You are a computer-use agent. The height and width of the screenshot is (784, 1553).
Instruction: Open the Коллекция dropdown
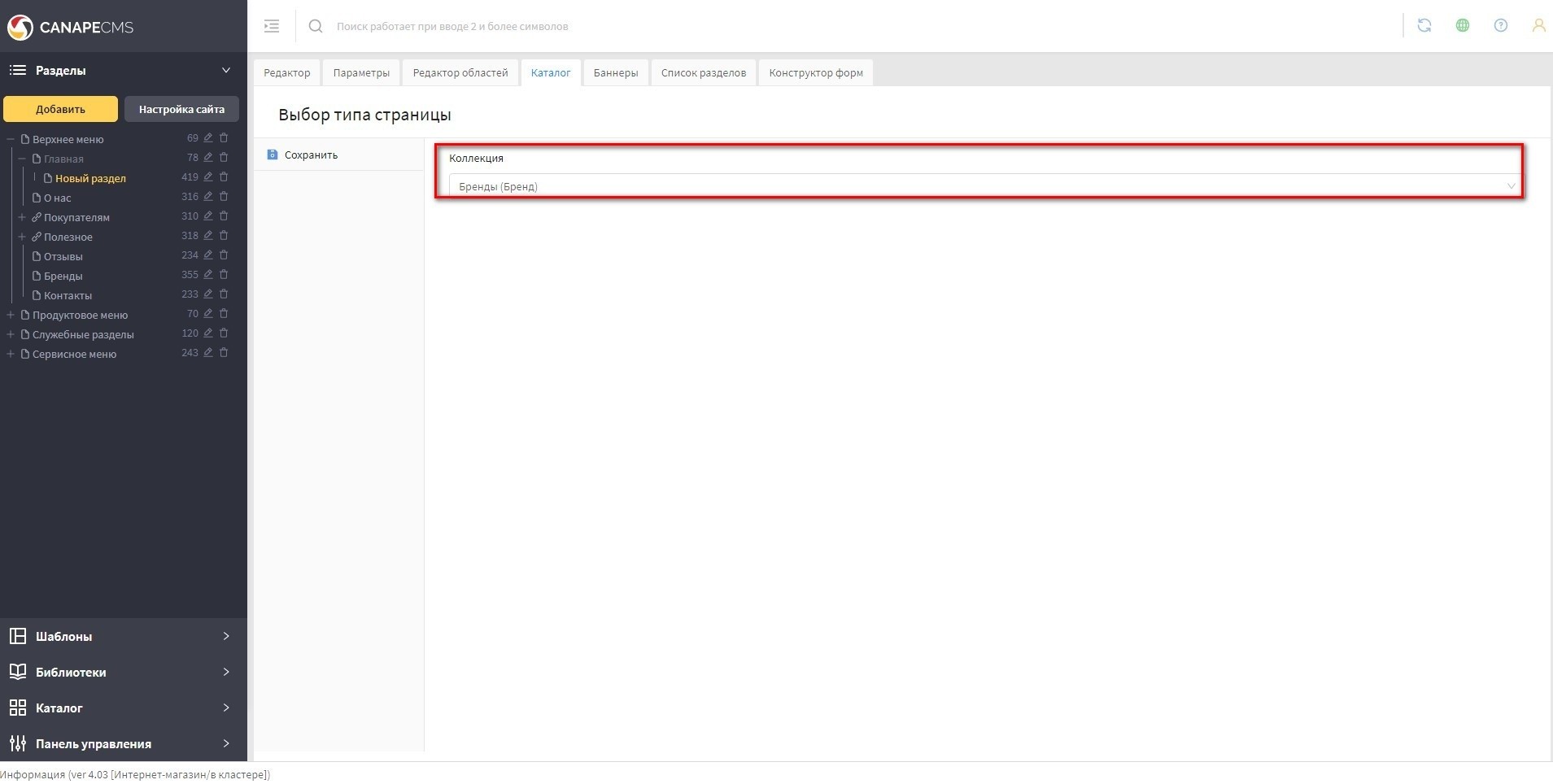pyautogui.click(x=984, y=186)
